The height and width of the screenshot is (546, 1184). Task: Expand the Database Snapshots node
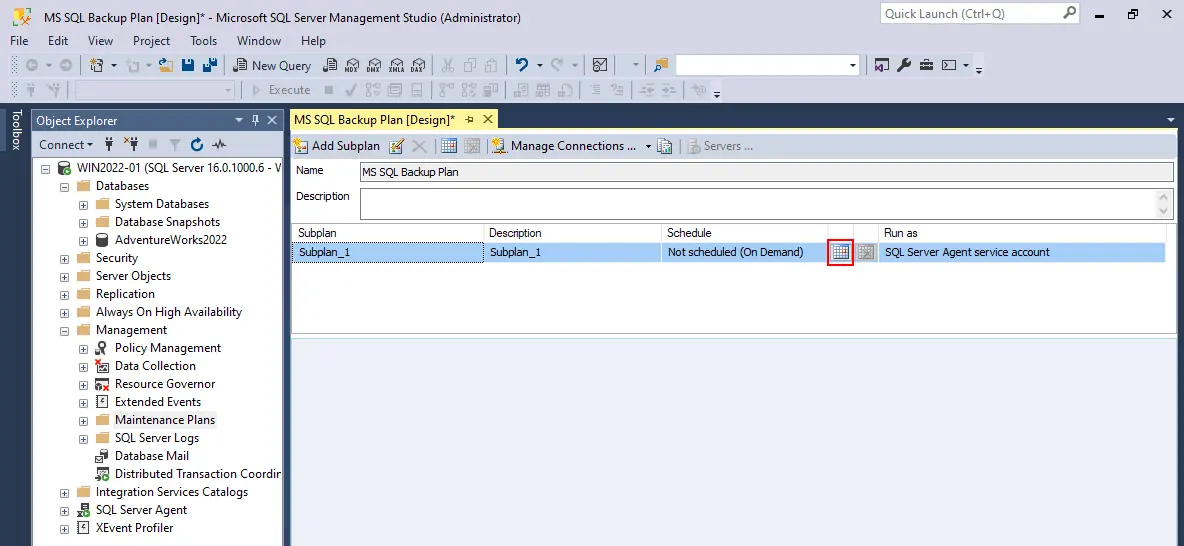pos(84,222)
